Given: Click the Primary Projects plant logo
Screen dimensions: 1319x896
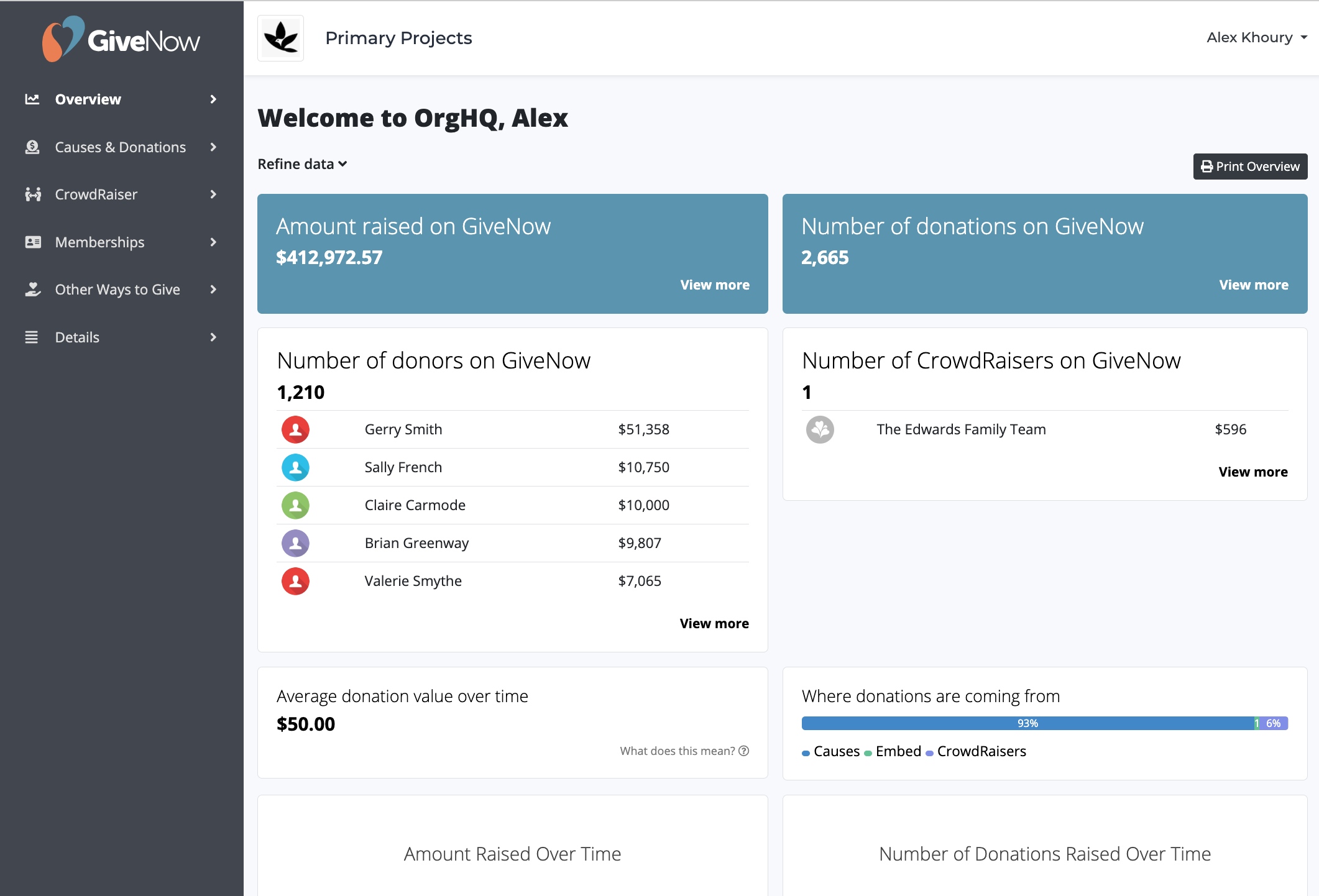Looking at the screenshot, I should pos(281,38).
